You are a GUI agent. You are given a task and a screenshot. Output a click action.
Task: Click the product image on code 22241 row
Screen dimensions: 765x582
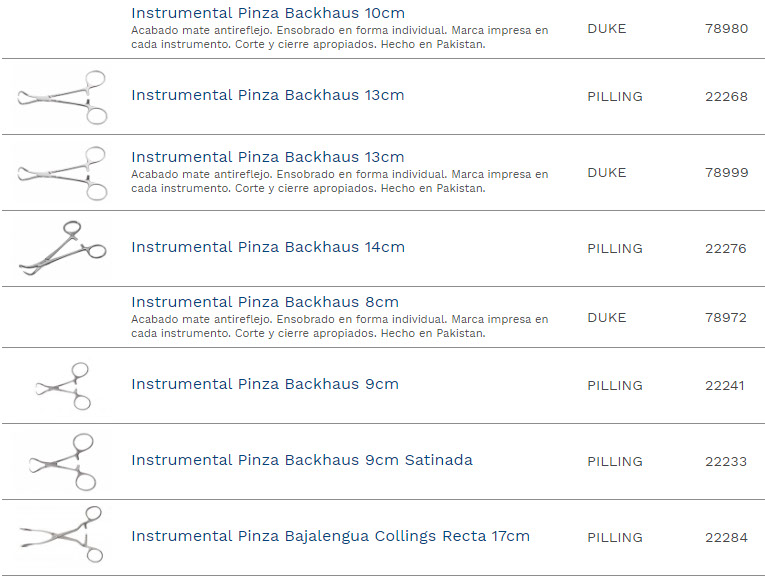click(64, 386)
